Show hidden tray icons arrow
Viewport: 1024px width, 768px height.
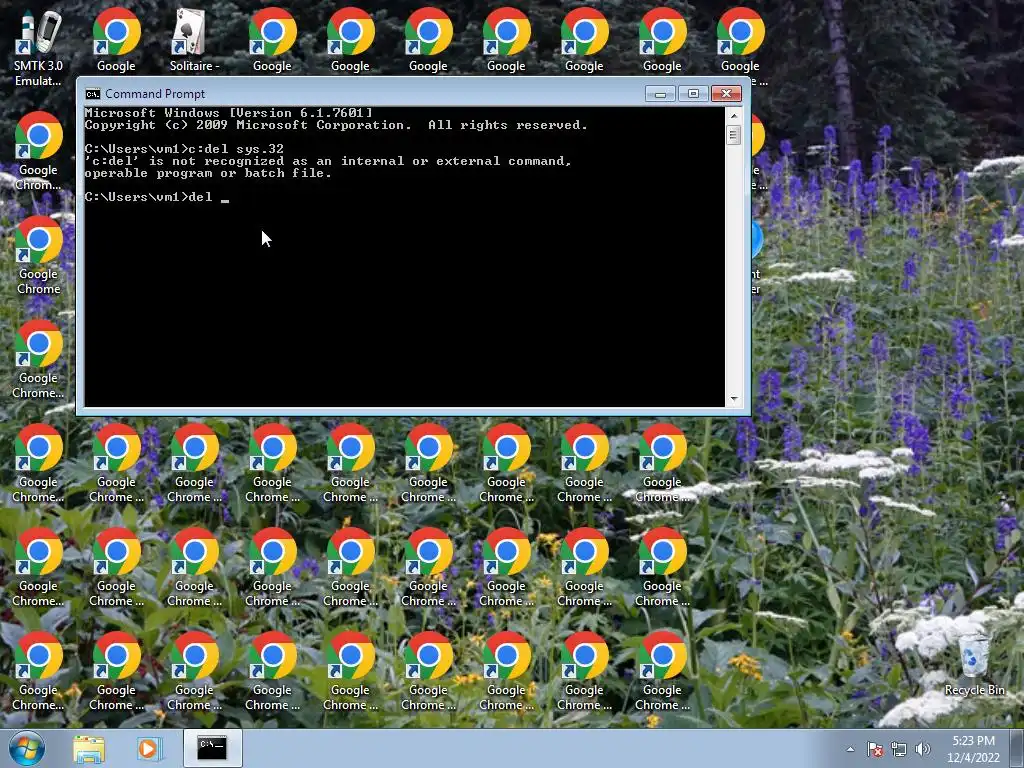coord(850,749)
